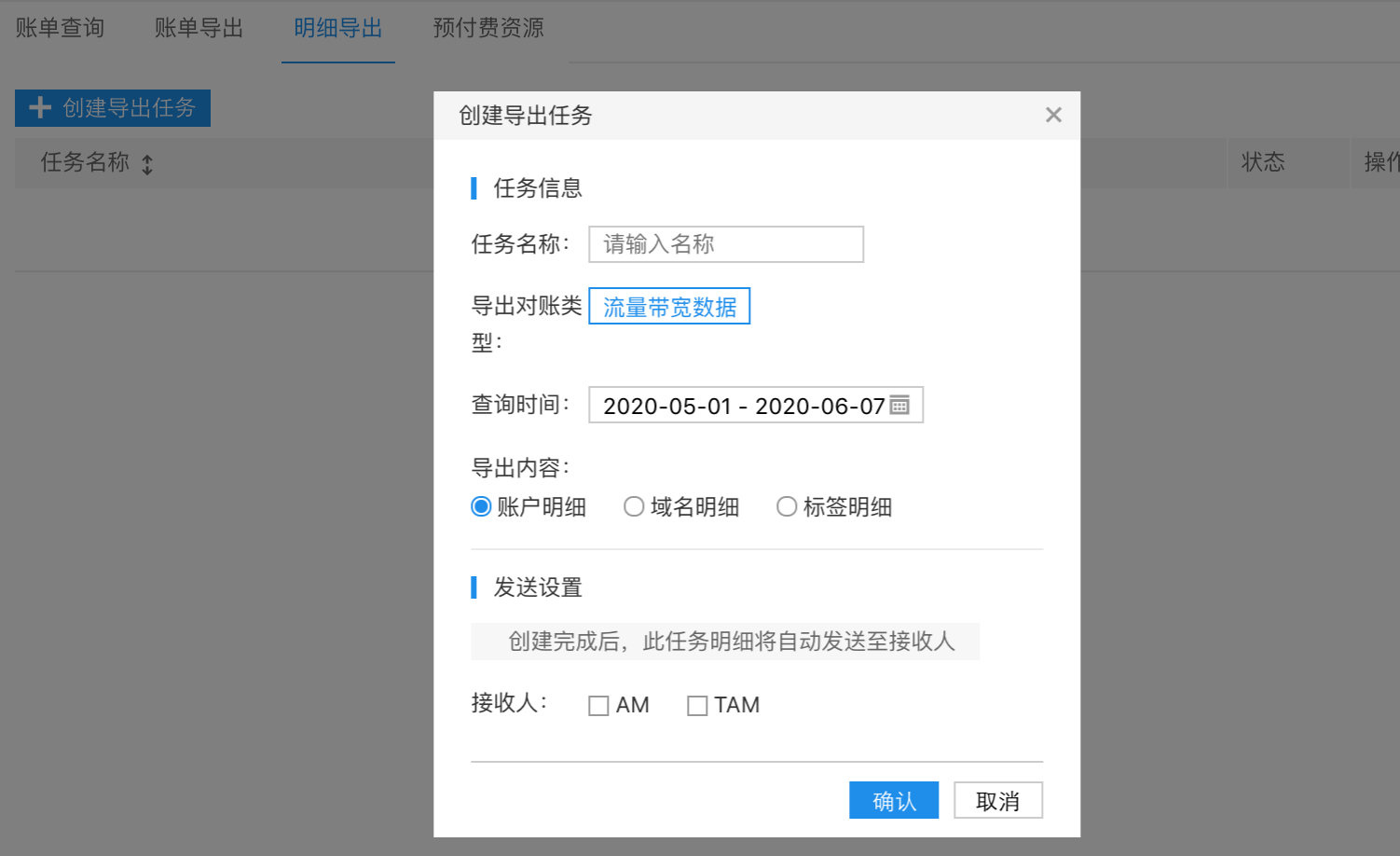
Task: Click the 创建导出任务 button in the background page
Action: pyautogui.click(x=113, y=108)
